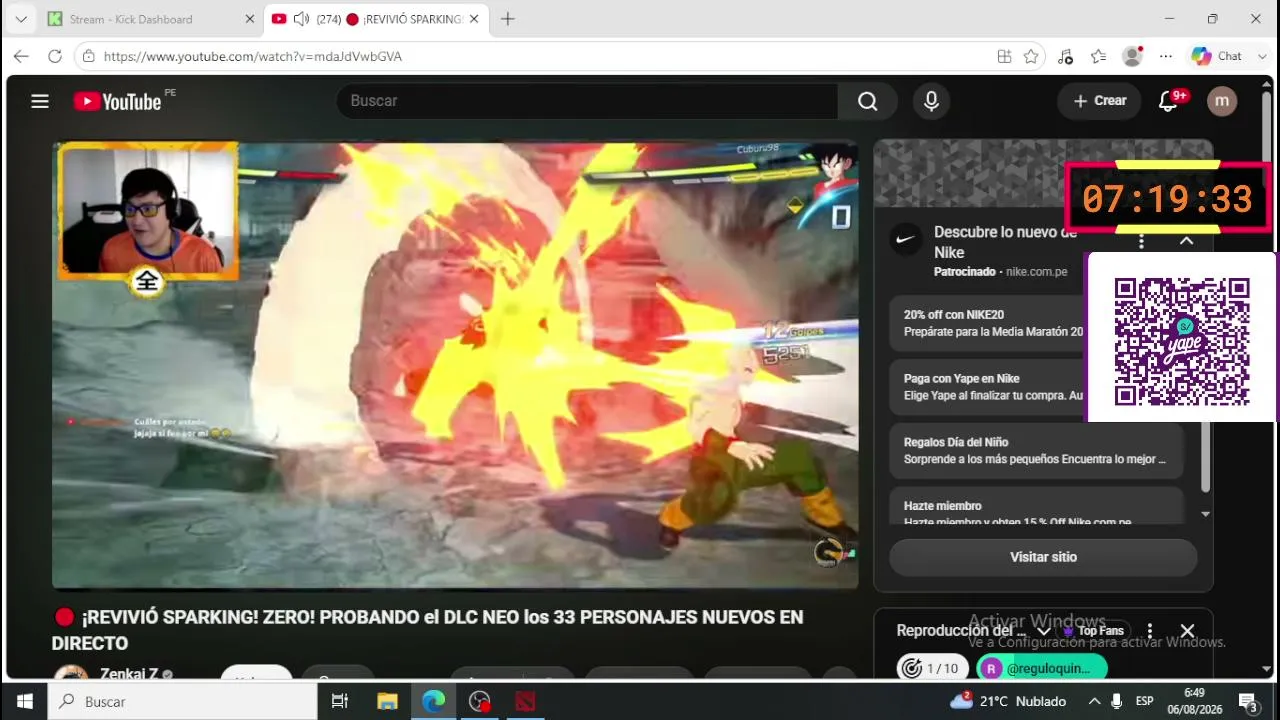Show hidden system tray icons

1094,701
